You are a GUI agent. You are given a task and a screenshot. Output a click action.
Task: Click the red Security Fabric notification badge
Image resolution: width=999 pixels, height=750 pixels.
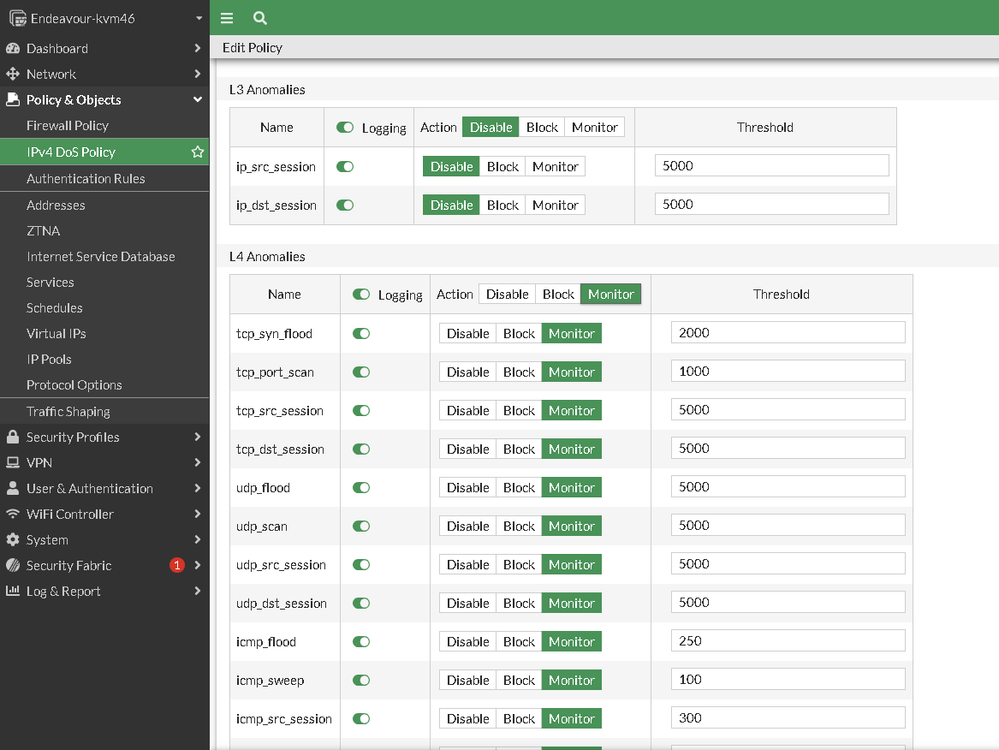pyautogui.click(x=177, y=565)
